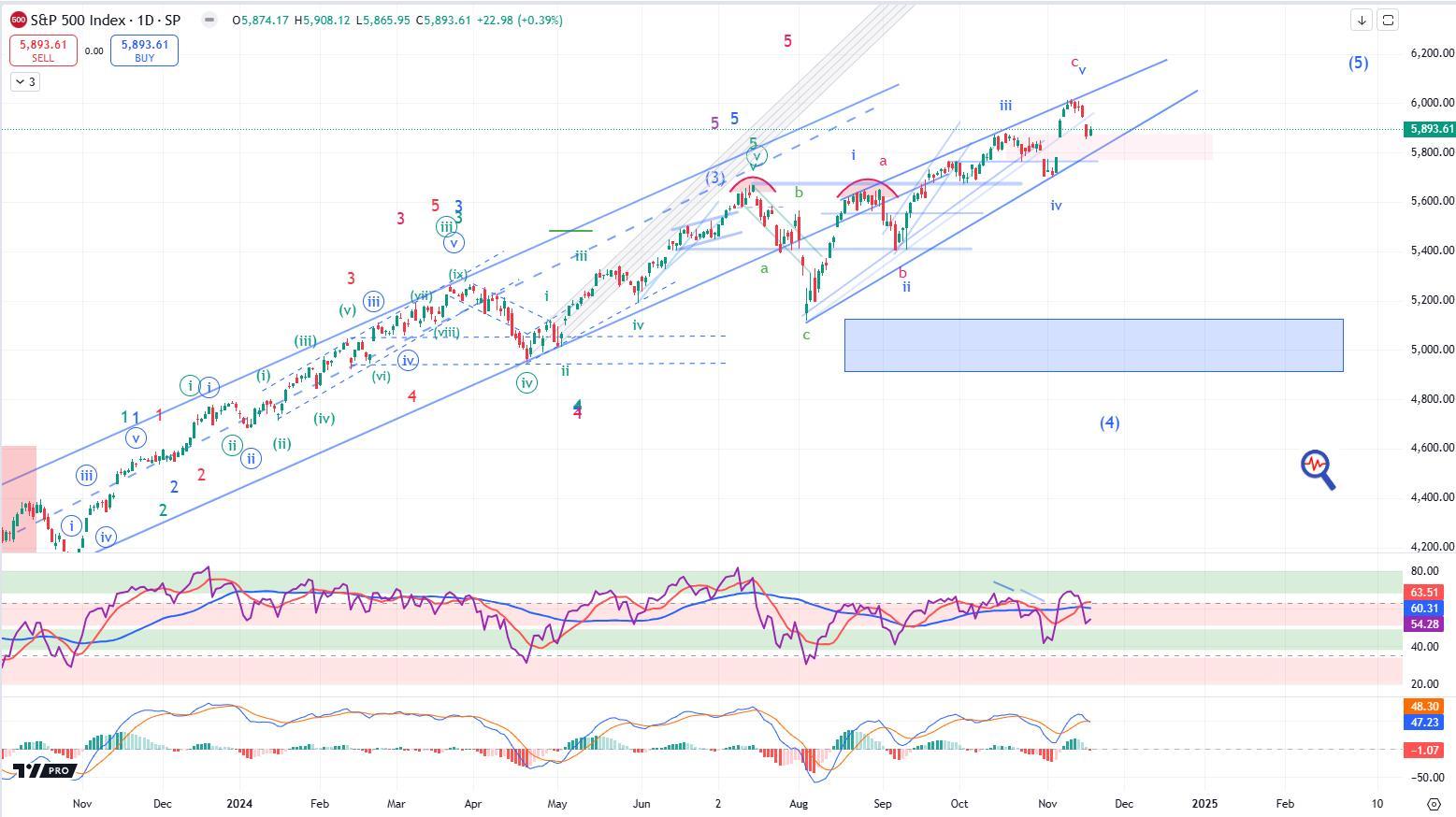Image resolution: width=1456 pixels, height=817 pixels.
Task: Click the -50.00 scale label
Action: coord(1426,778)
